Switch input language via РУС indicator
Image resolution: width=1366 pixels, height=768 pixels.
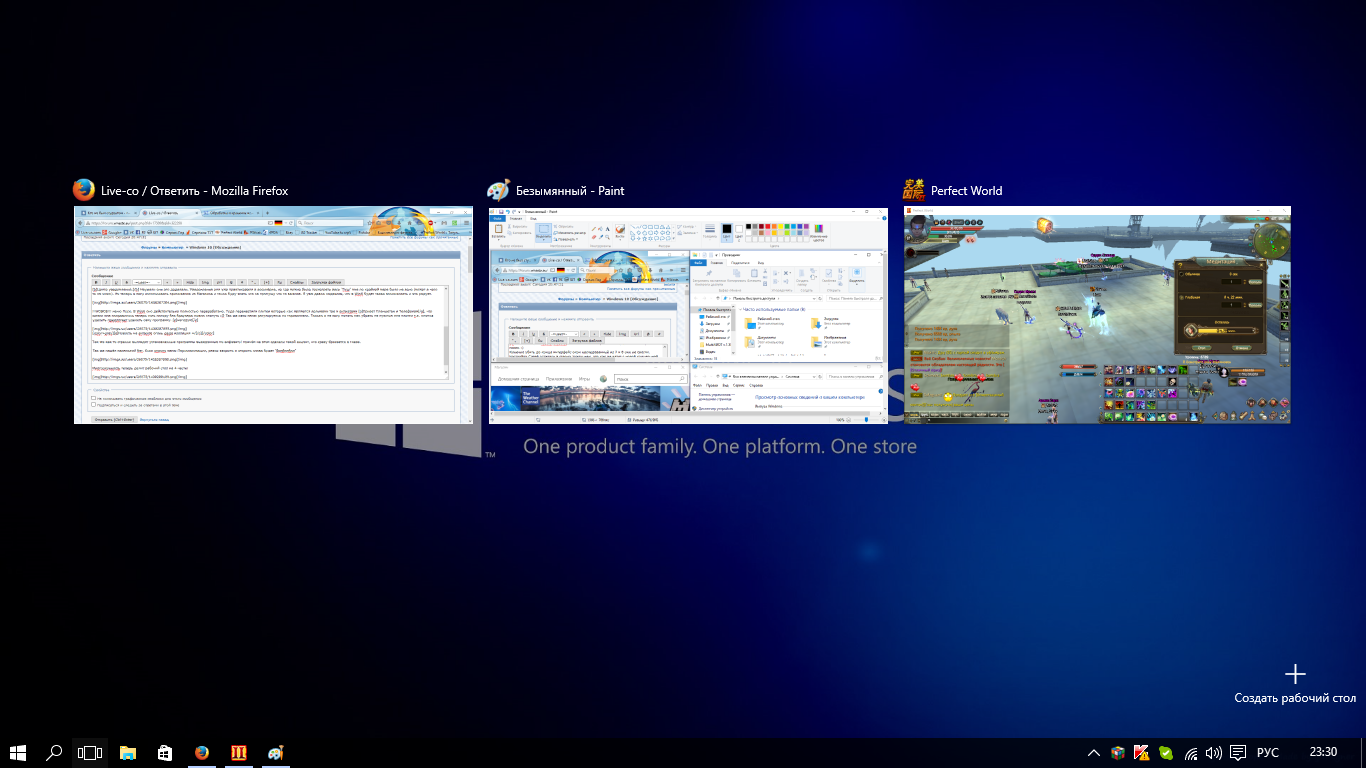click(x=1268, y=753)
